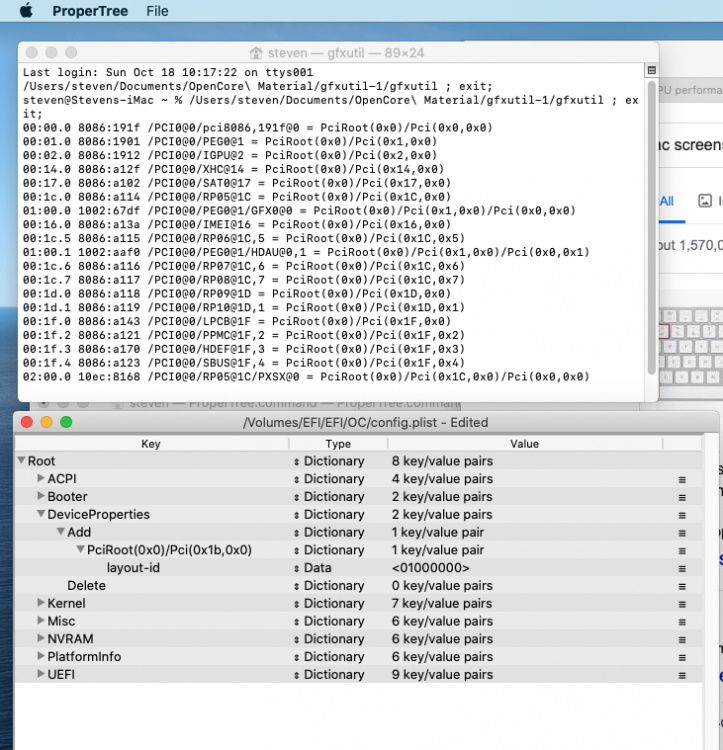Collapse the Root dictionary
This screenshot has height=750, width=723.
click(x=21, y=460)
